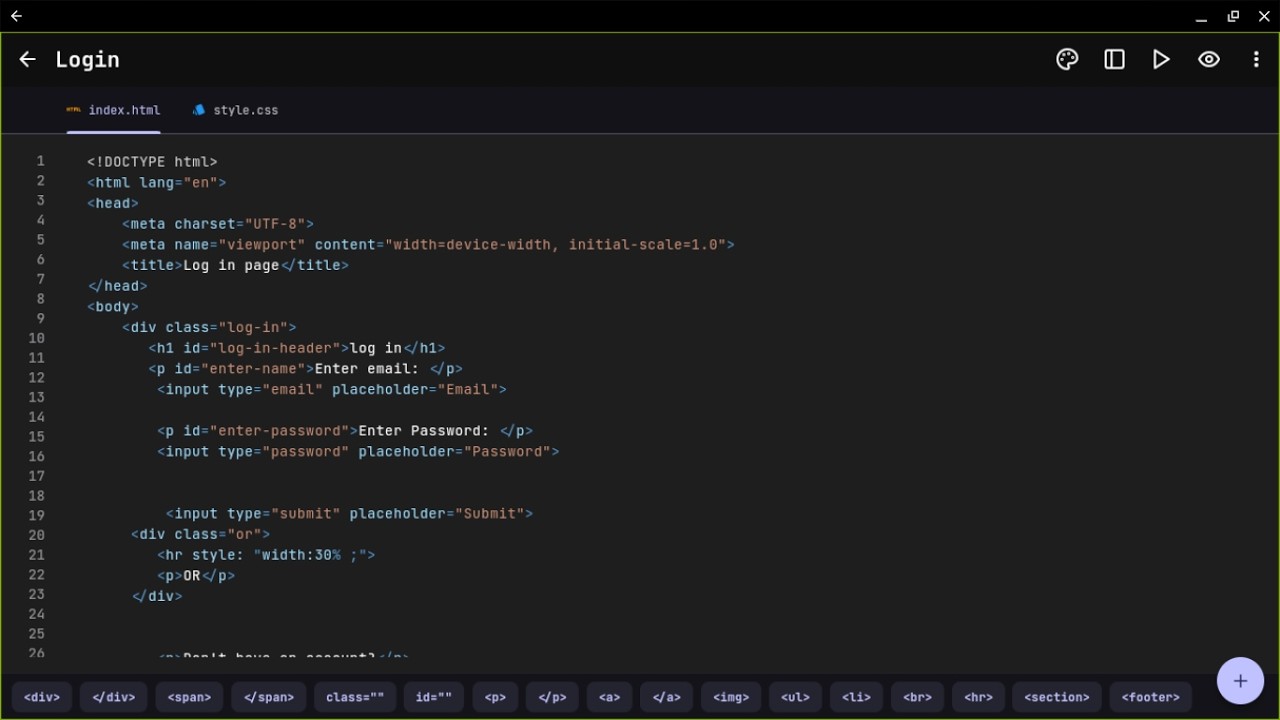Click the input type="submit" line
This screenshot has width=1280, height=720.
coord(349,514)
